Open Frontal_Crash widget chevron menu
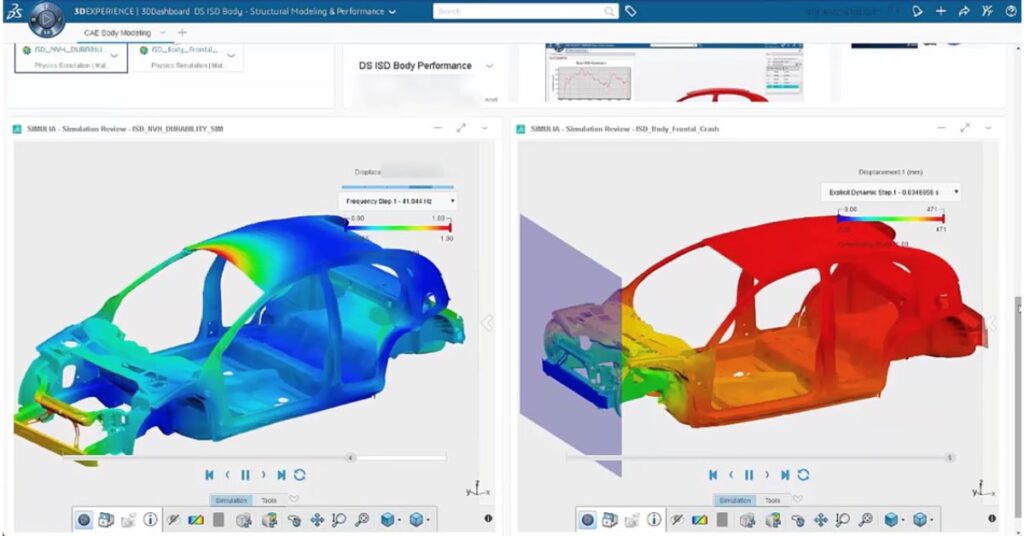Screen dimensions: 1024x536 [988, 128]
